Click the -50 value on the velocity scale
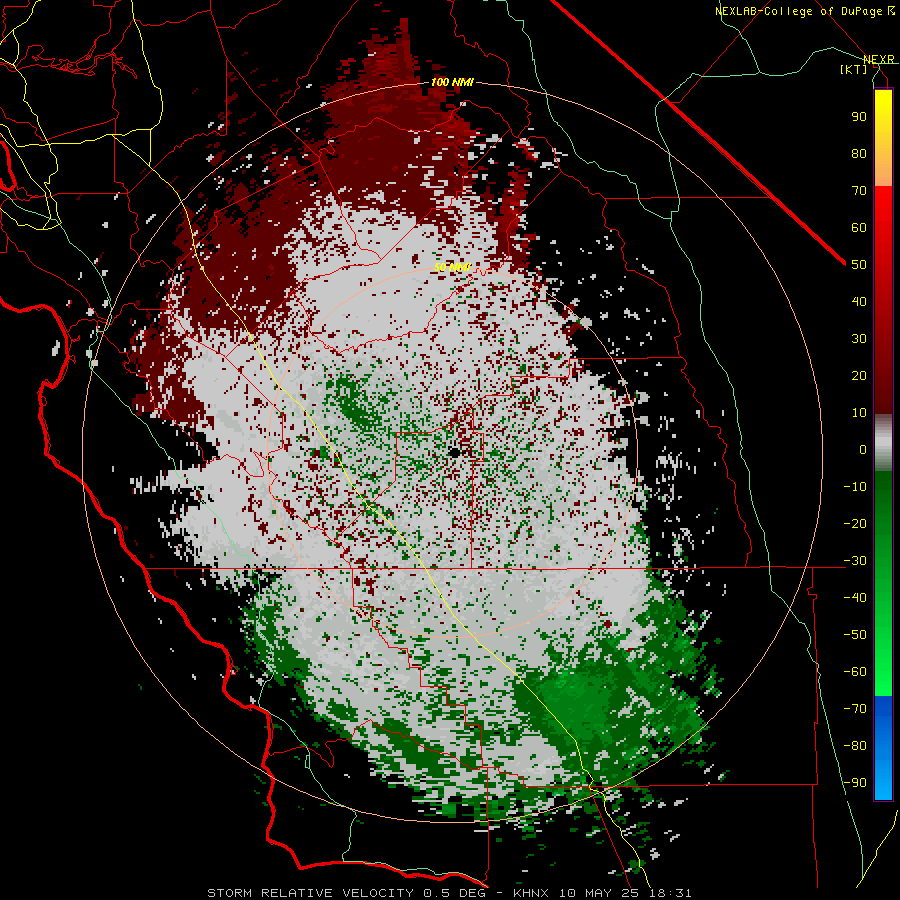This screenshot has width=900, height=900. pos(855,635)
